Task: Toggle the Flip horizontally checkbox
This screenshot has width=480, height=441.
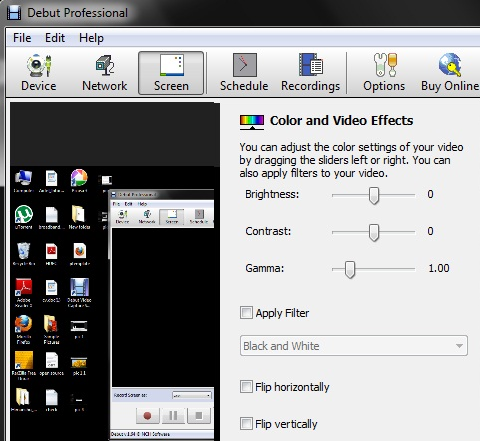Action: [246, 387]
